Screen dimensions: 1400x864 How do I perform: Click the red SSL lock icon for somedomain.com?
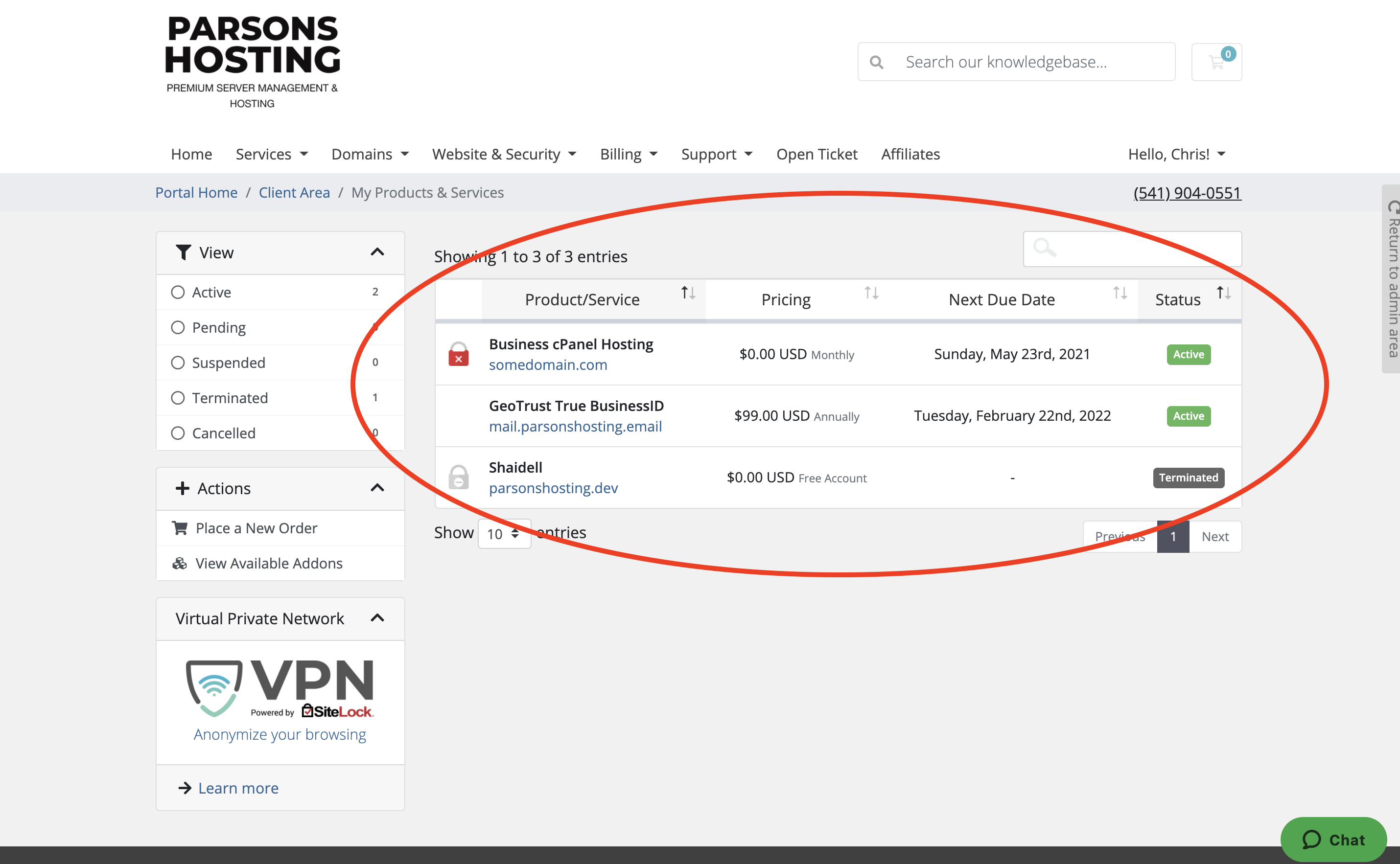(458, 354)
